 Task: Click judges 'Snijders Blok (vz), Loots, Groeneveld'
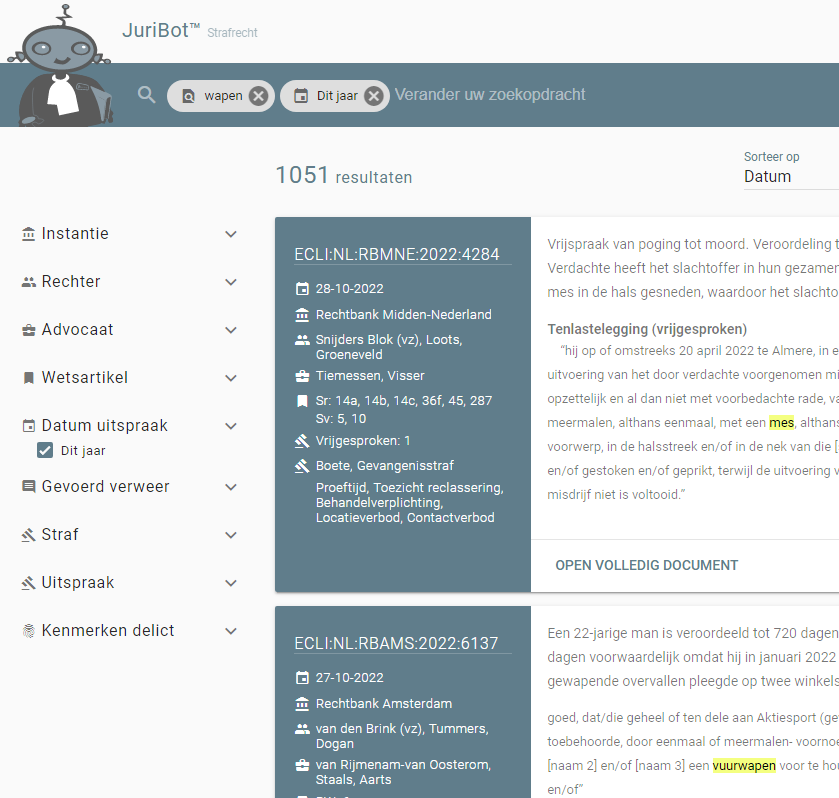click(389, 347)
